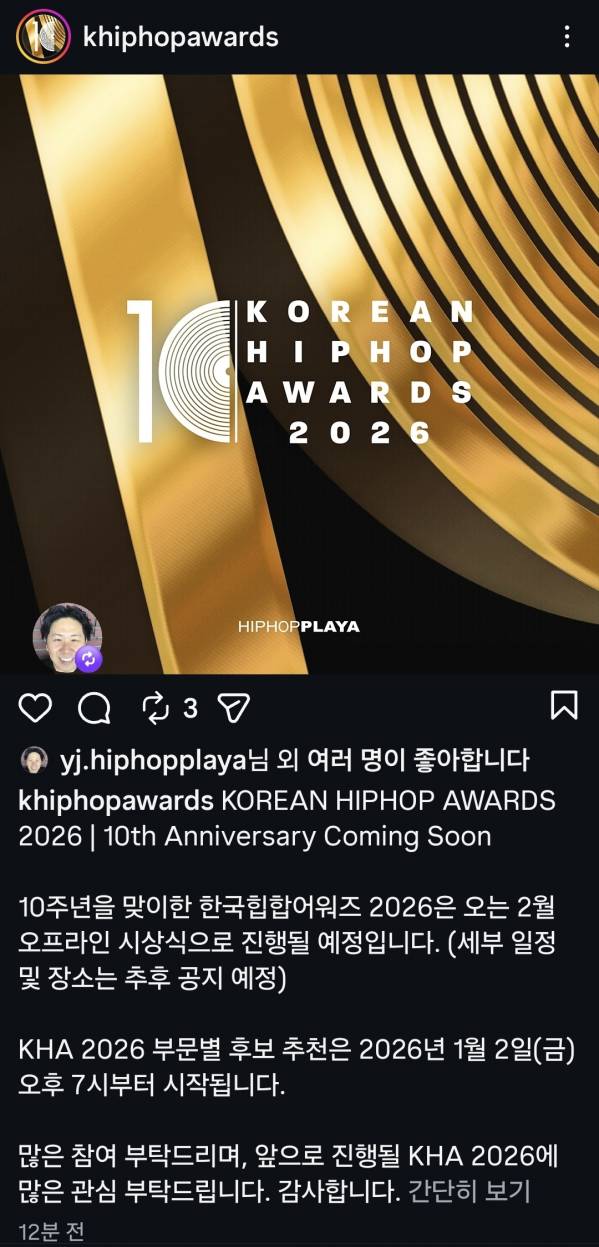Screen dimensions: 599x1247
Task: Tap the 10th anniversary vinyl logo
Action: pos(183,371)
